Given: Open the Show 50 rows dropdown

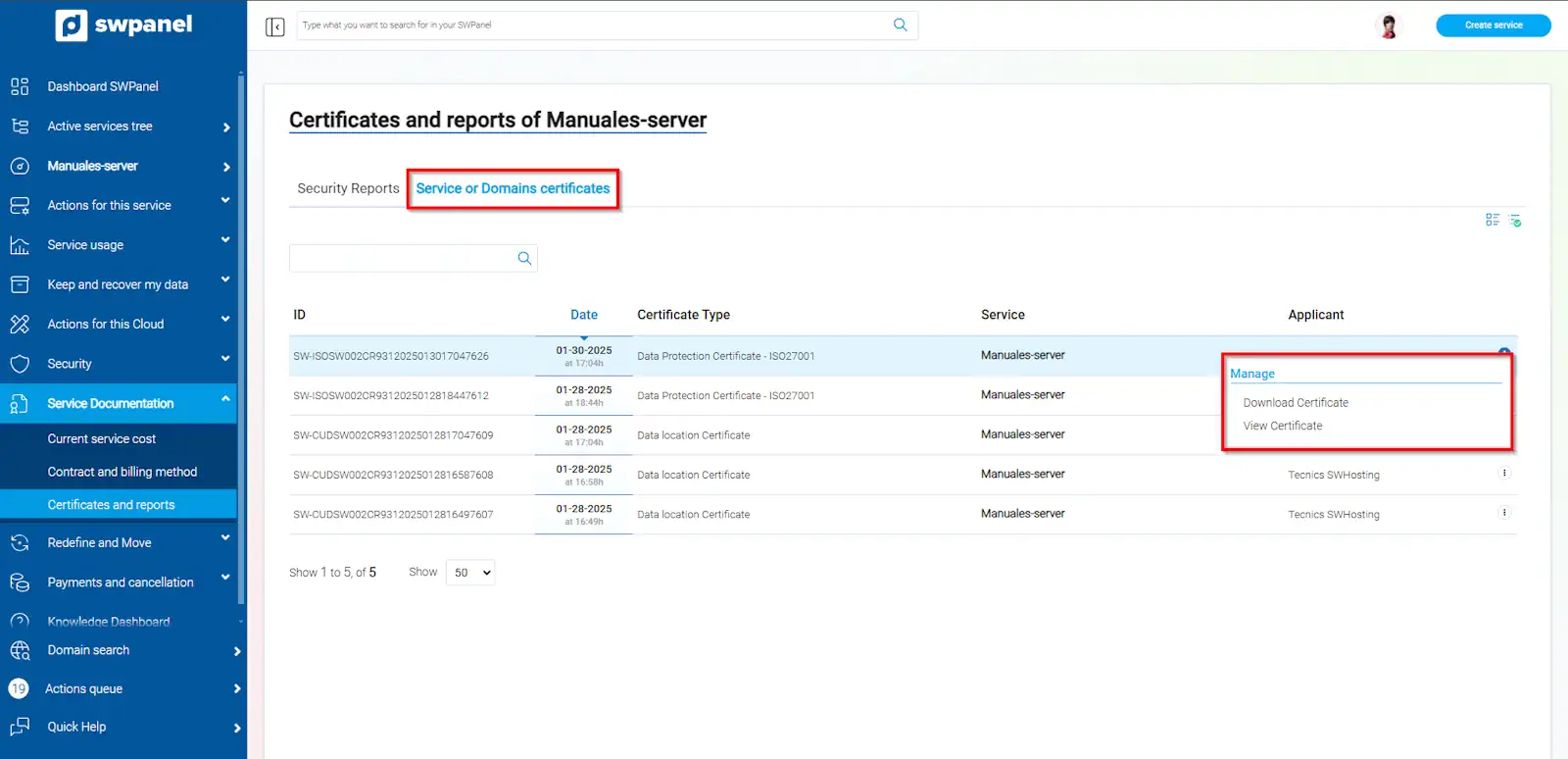Looking at the screenshot, I should (470, 573).
